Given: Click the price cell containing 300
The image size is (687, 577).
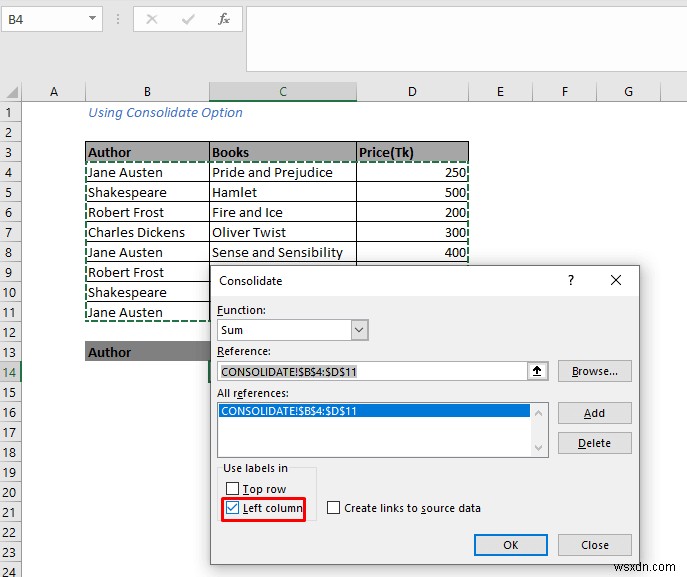Looking at the screenshot, I should [412, 232].
